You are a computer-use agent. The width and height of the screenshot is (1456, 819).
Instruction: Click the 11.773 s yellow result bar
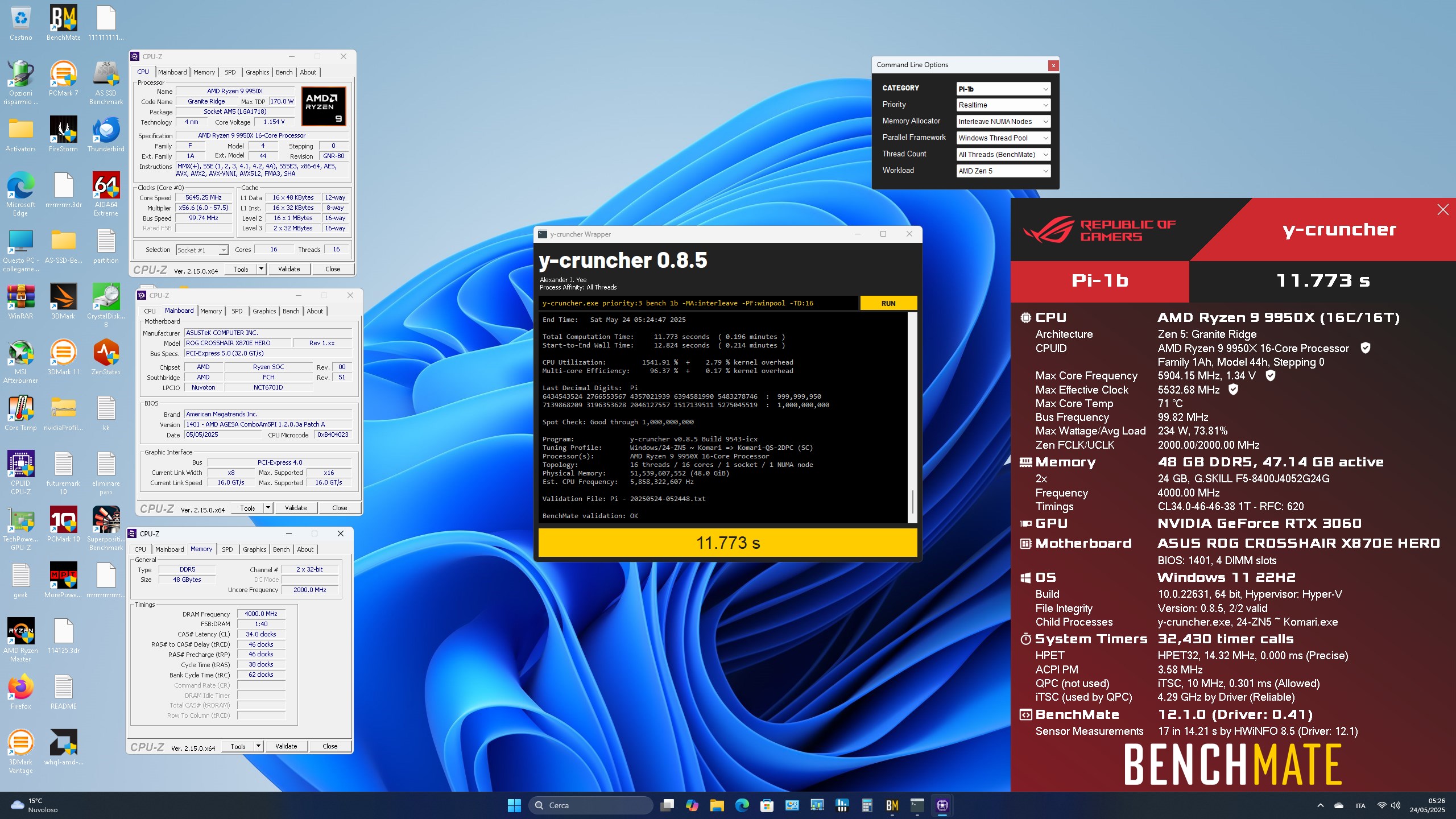727,543
